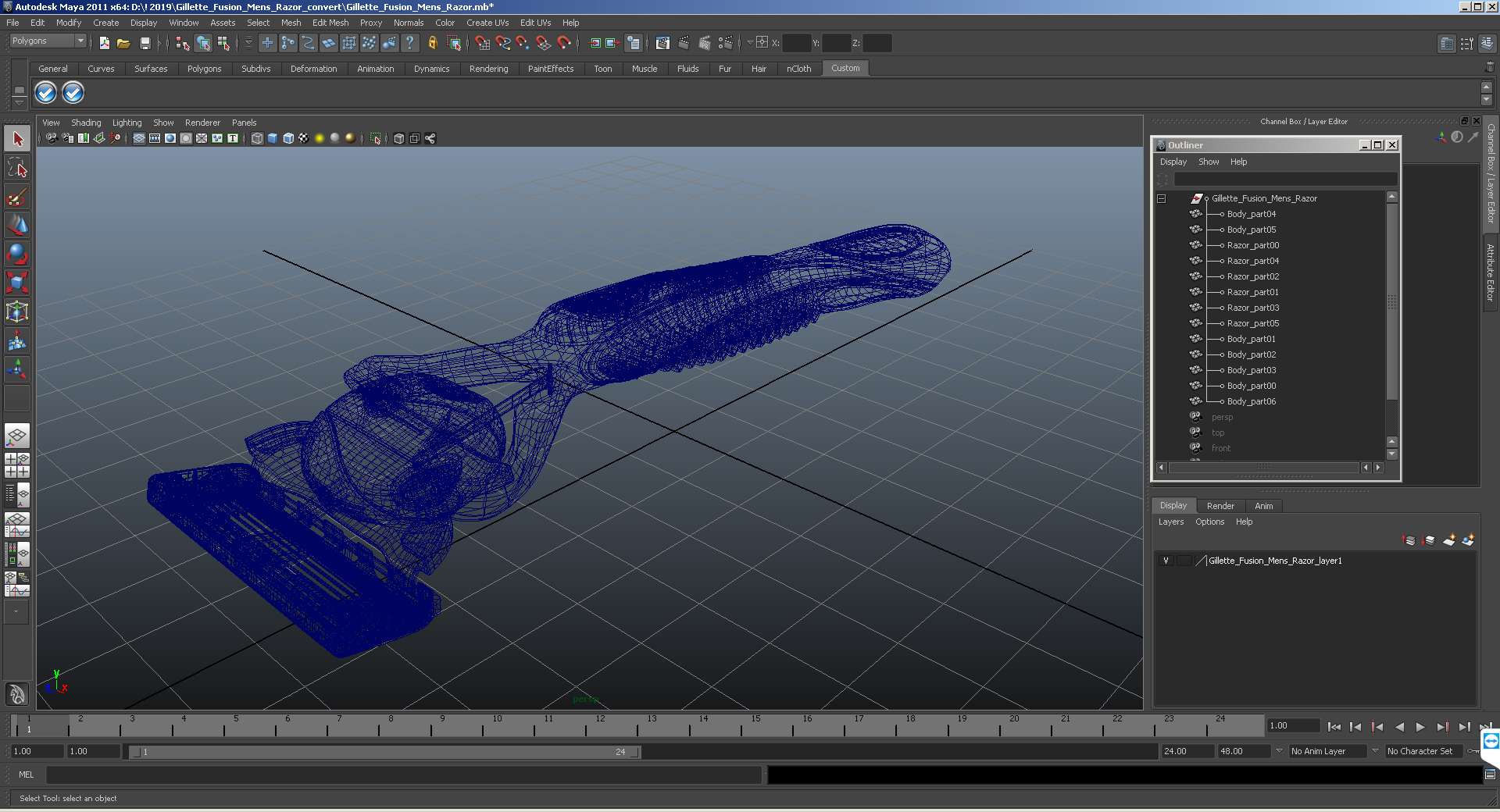Viewport: 1500px width, 812px height.
Task: Toggle textured display in viewport
Action: click(x=304, y=138)
